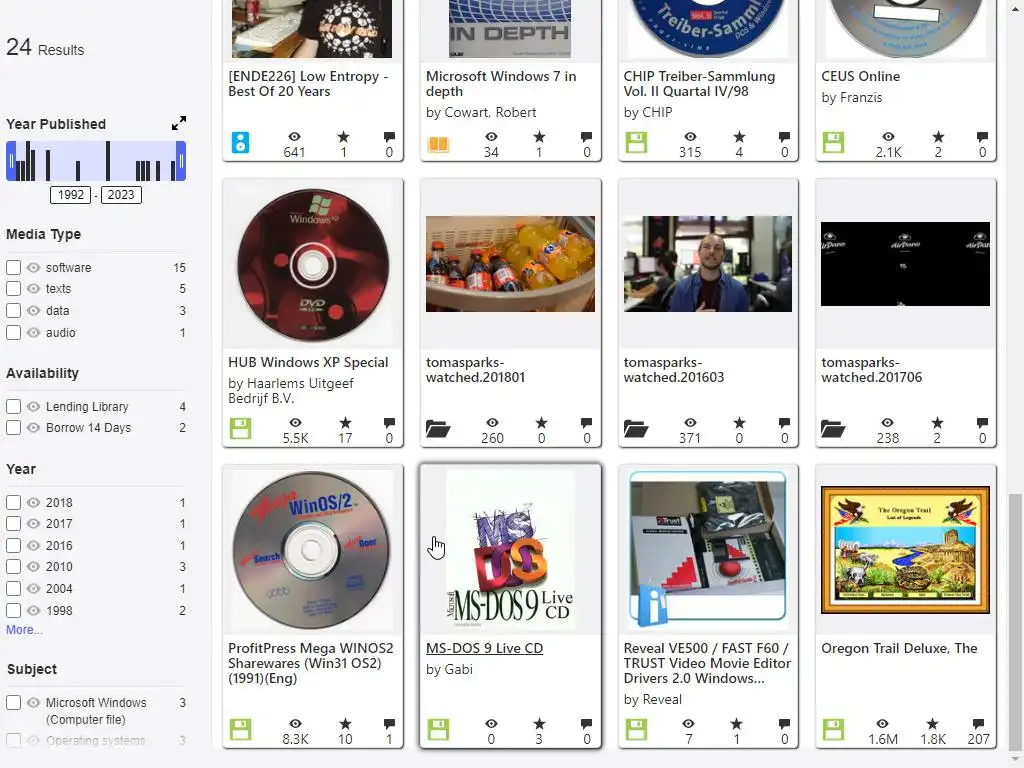The height and width of the screenshot is (768, 1024).
Task: Check the 2004 year checkbox
Action: [x=13, y=588]
